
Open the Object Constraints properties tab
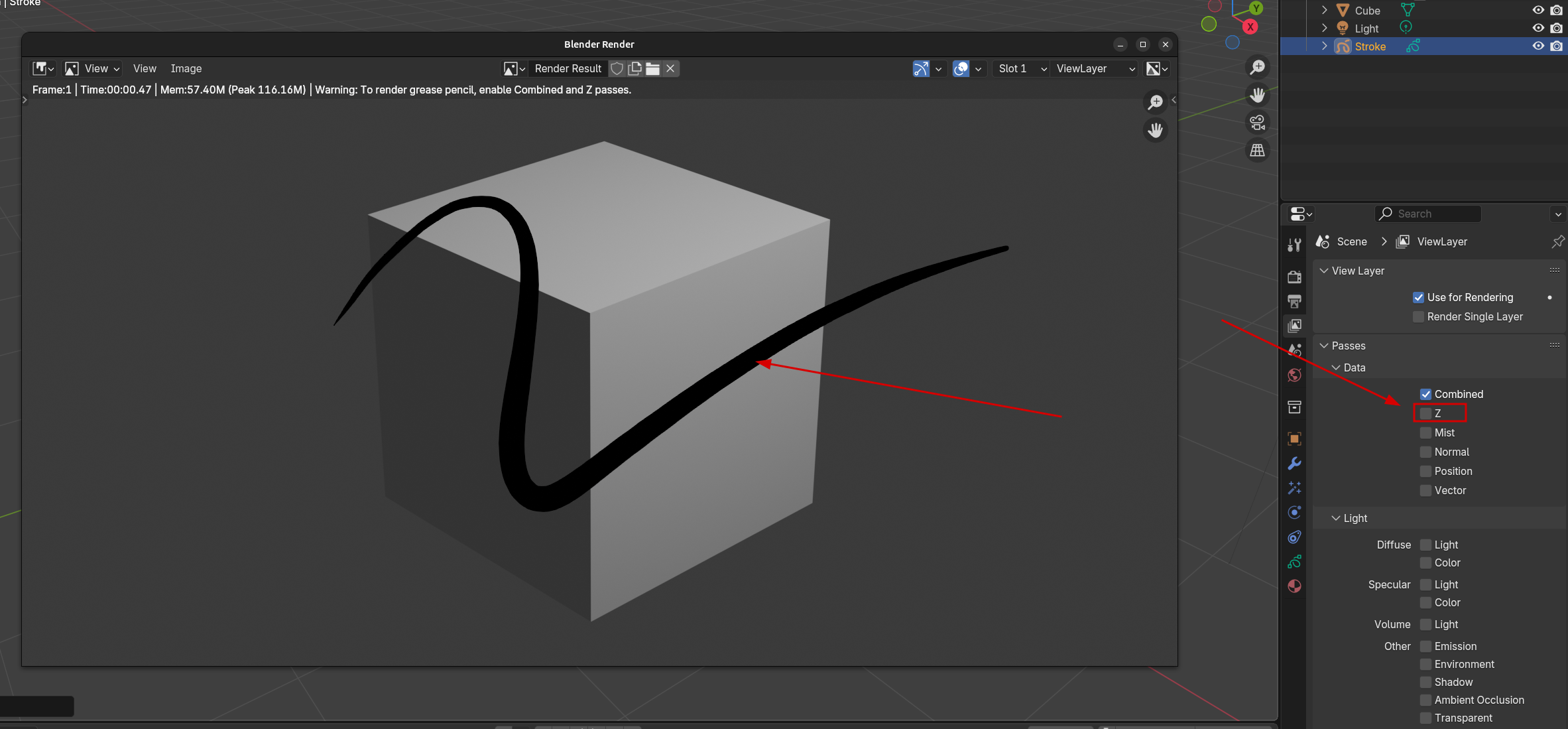click(1294, 537)
